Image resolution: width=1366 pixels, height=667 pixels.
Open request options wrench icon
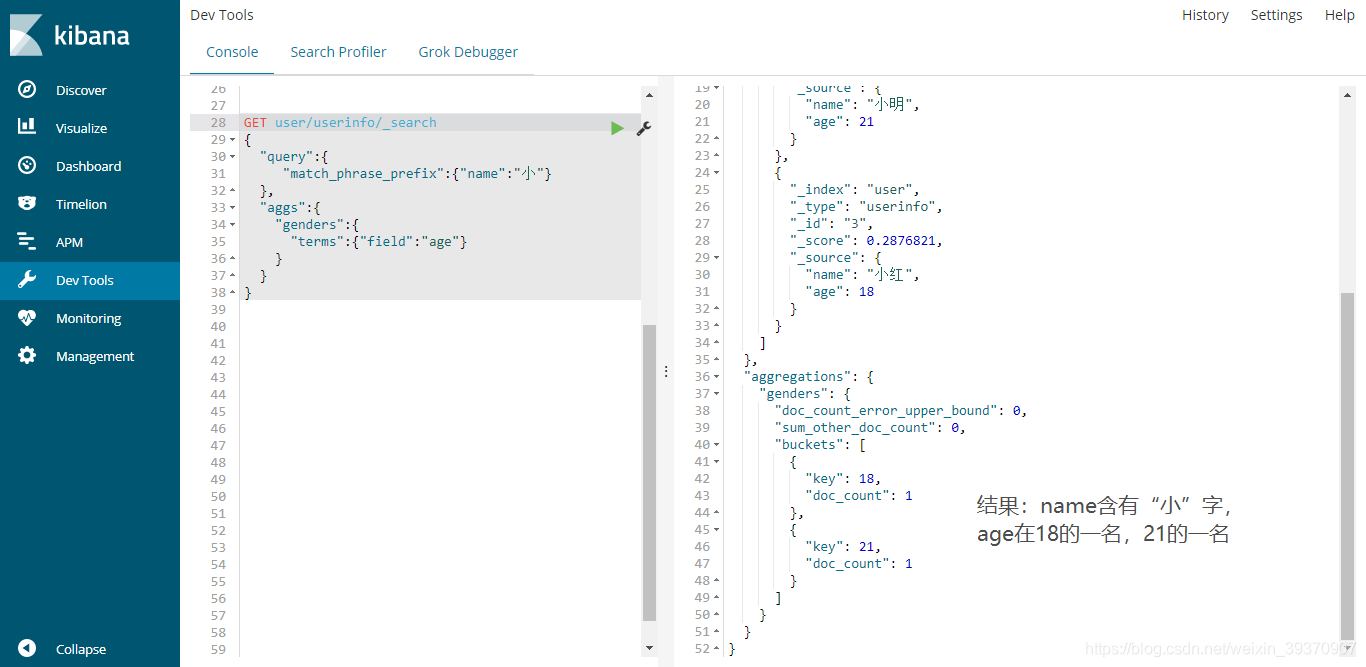click(644, 128)
